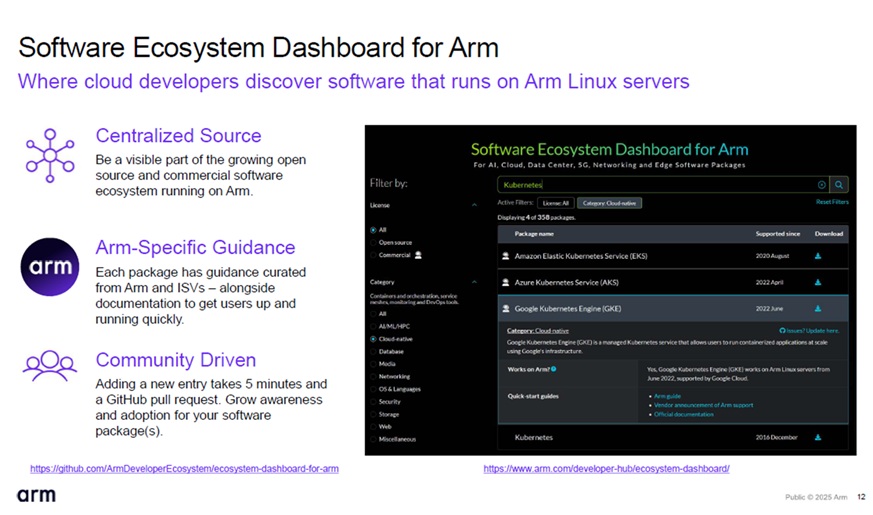873x515 pixels.
Task: Click the network nodes icon by Centralized Source
Action: tap(50, 155)
